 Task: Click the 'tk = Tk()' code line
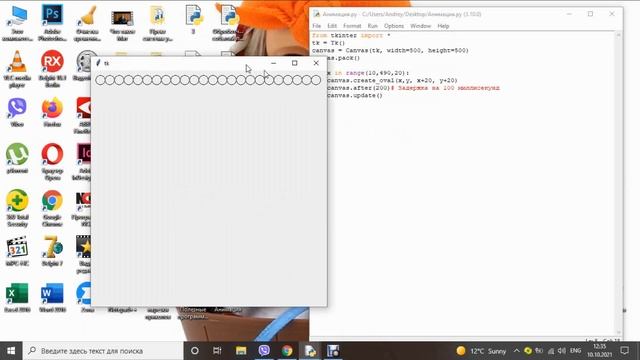pos(329,43)
